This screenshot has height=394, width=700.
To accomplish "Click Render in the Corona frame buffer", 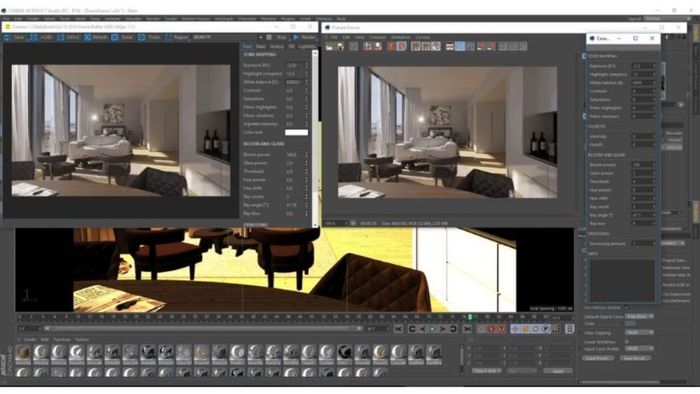I will pyautogui.click(x=304, y=37).
